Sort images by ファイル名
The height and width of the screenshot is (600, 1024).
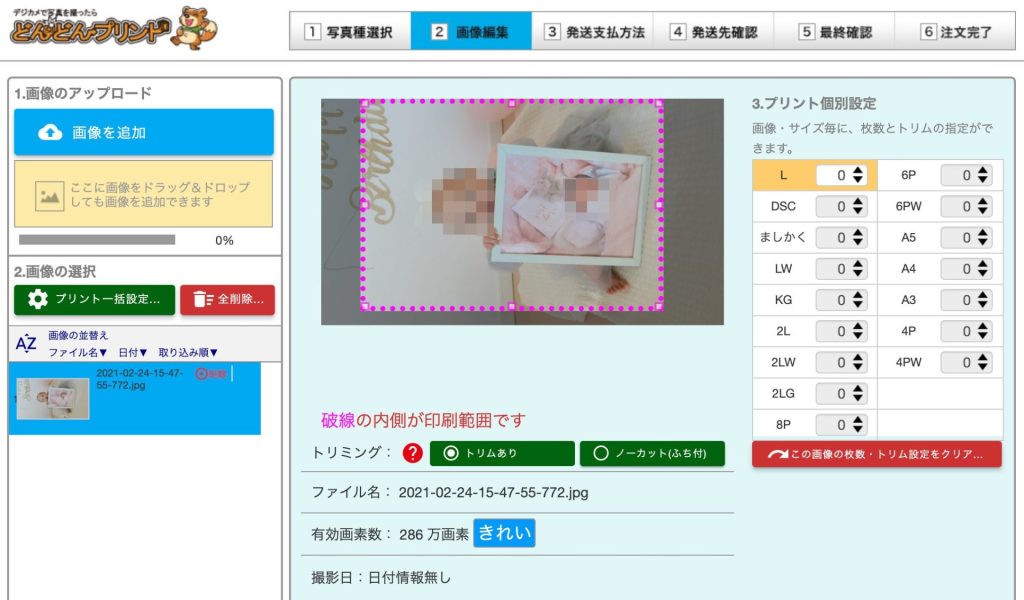(x=78, y=353)
